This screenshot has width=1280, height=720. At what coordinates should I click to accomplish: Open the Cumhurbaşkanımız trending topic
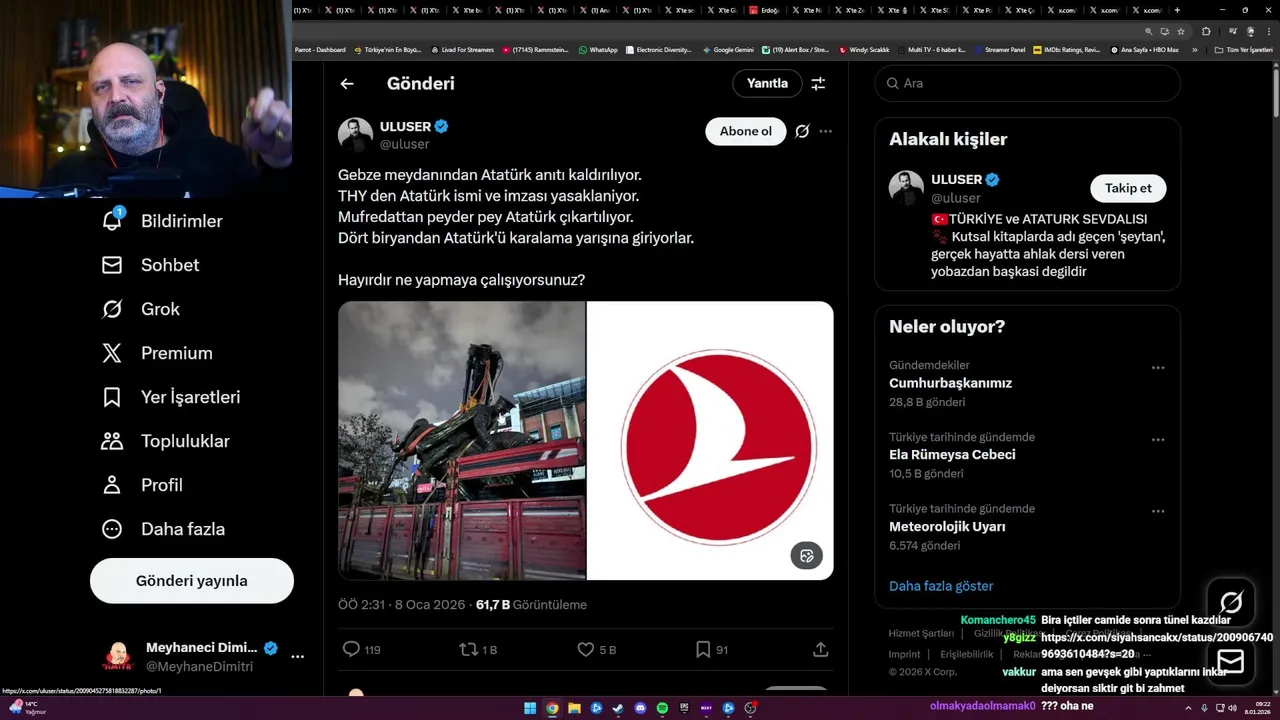tap(950, 383)
